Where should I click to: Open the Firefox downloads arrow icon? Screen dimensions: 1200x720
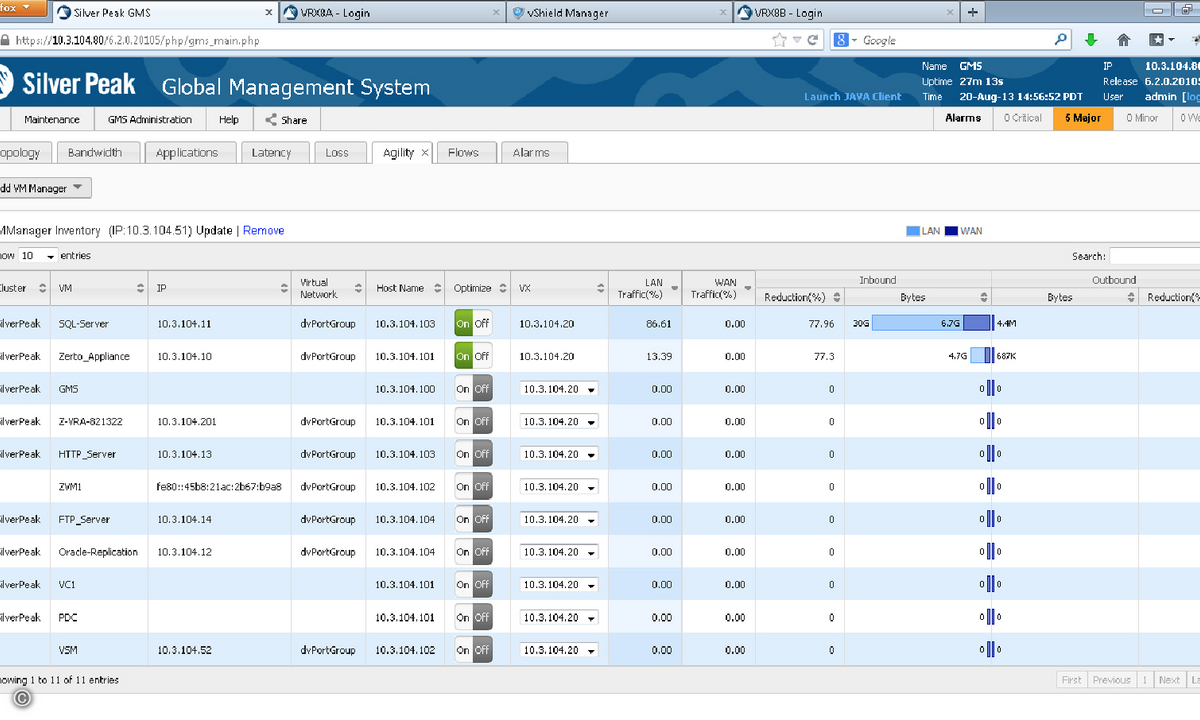[1091, 40]
